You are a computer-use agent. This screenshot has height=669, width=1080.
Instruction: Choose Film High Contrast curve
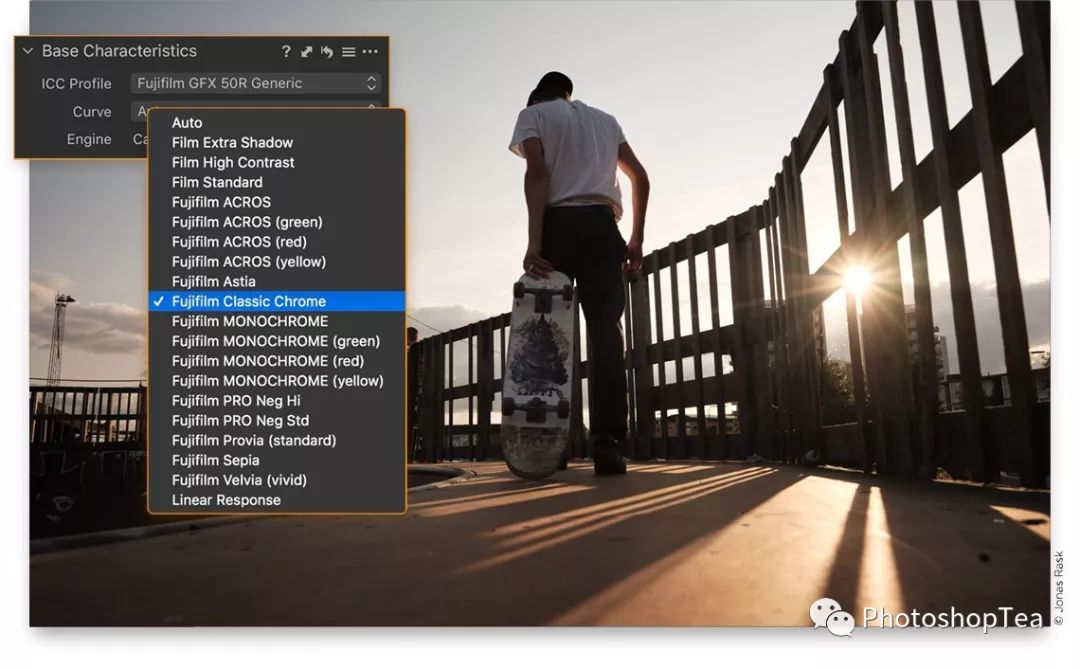(277, 163)
